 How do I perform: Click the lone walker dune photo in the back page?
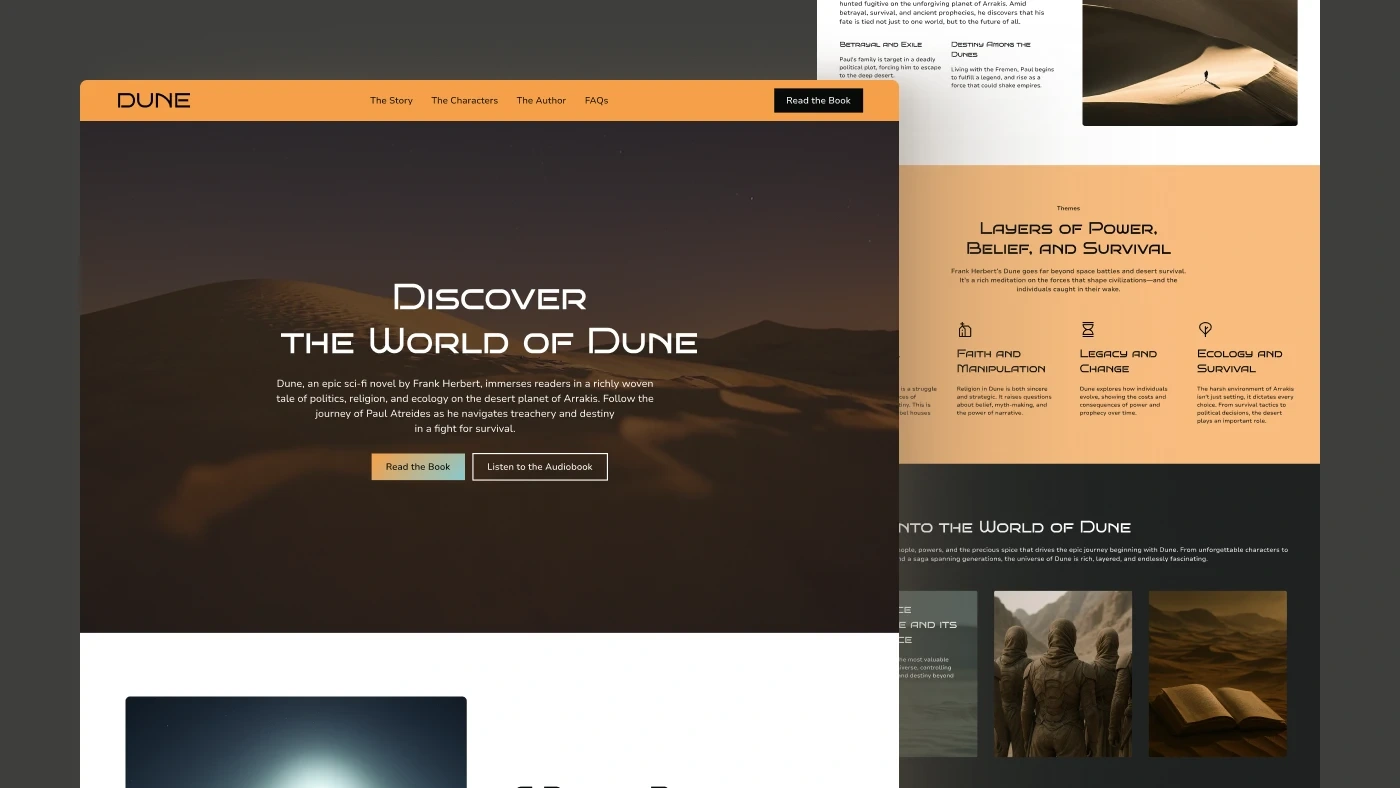click(1190, 62)
